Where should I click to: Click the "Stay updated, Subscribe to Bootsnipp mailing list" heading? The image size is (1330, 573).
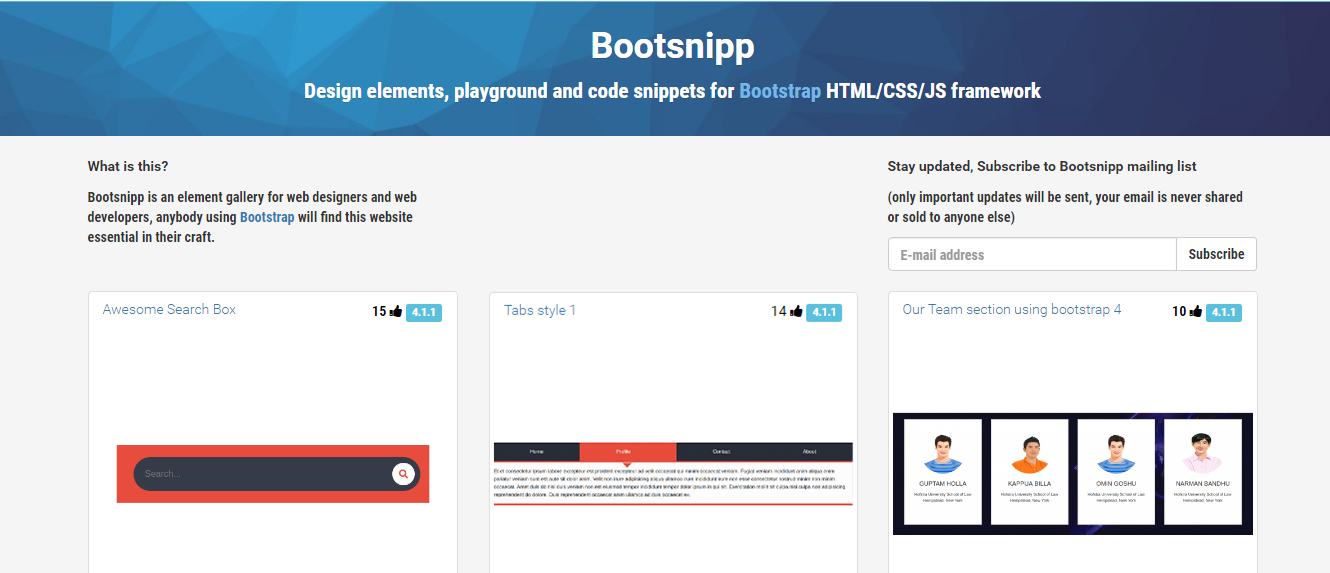1042,167
